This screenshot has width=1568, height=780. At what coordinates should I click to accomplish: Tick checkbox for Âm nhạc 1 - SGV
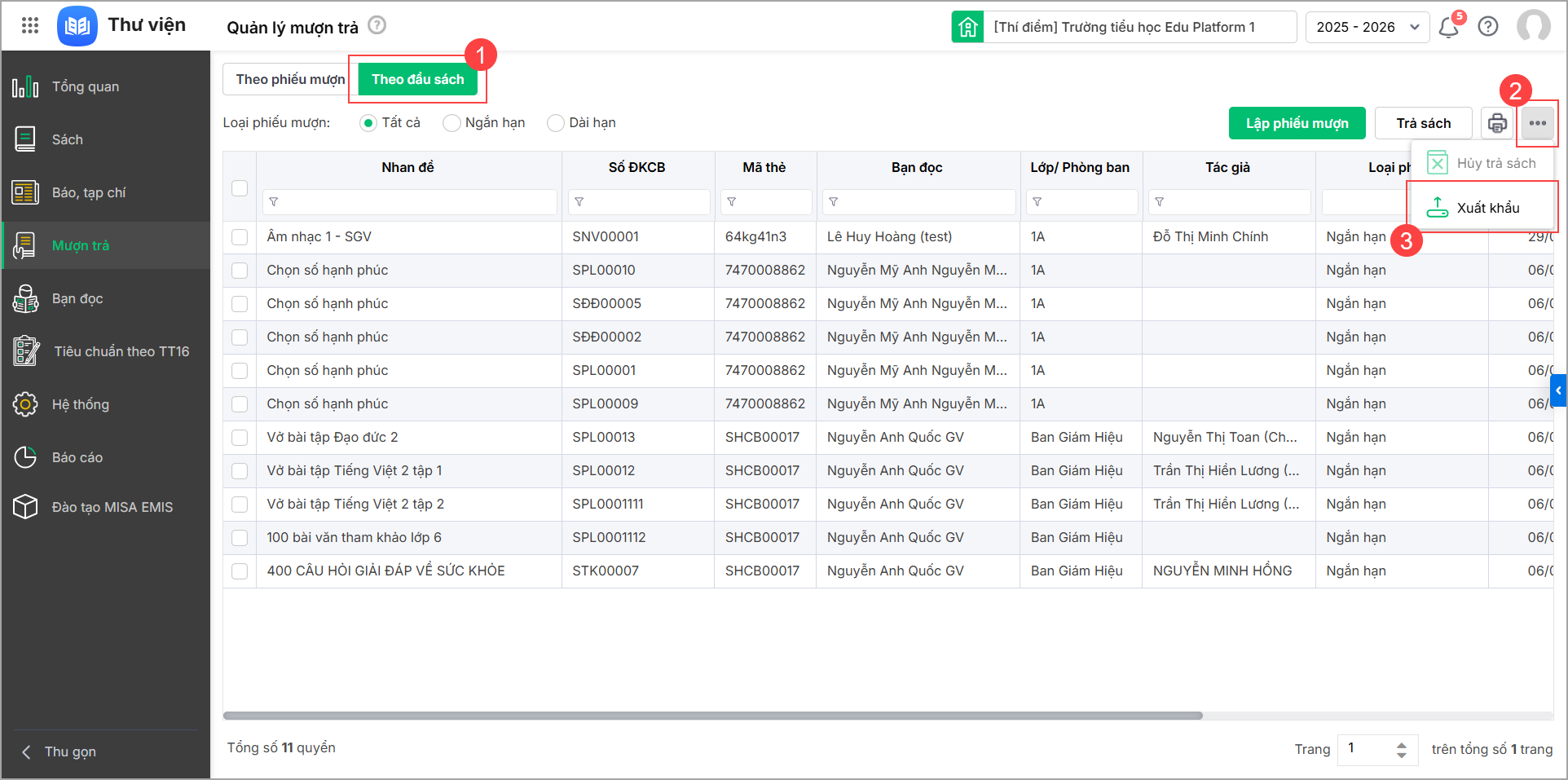click(x=240, y=237)
